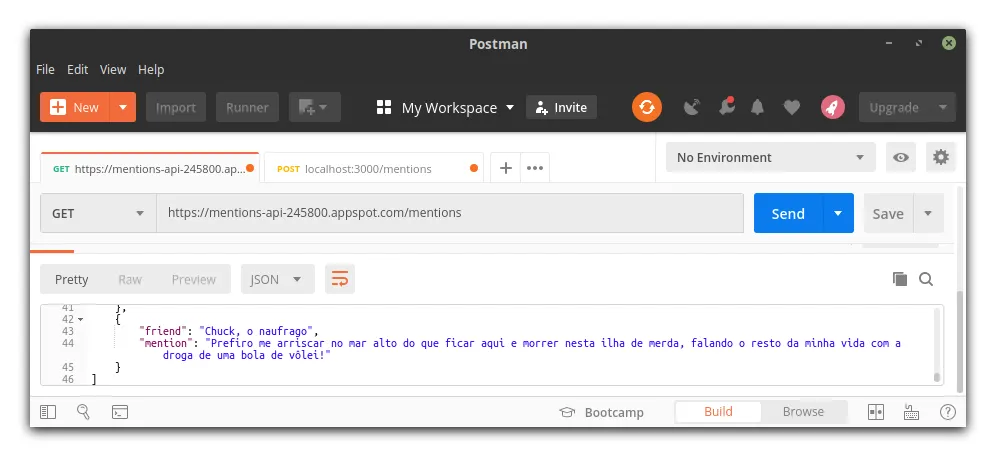
Task: Open the wrench settings icon
Action: point(726,107)
